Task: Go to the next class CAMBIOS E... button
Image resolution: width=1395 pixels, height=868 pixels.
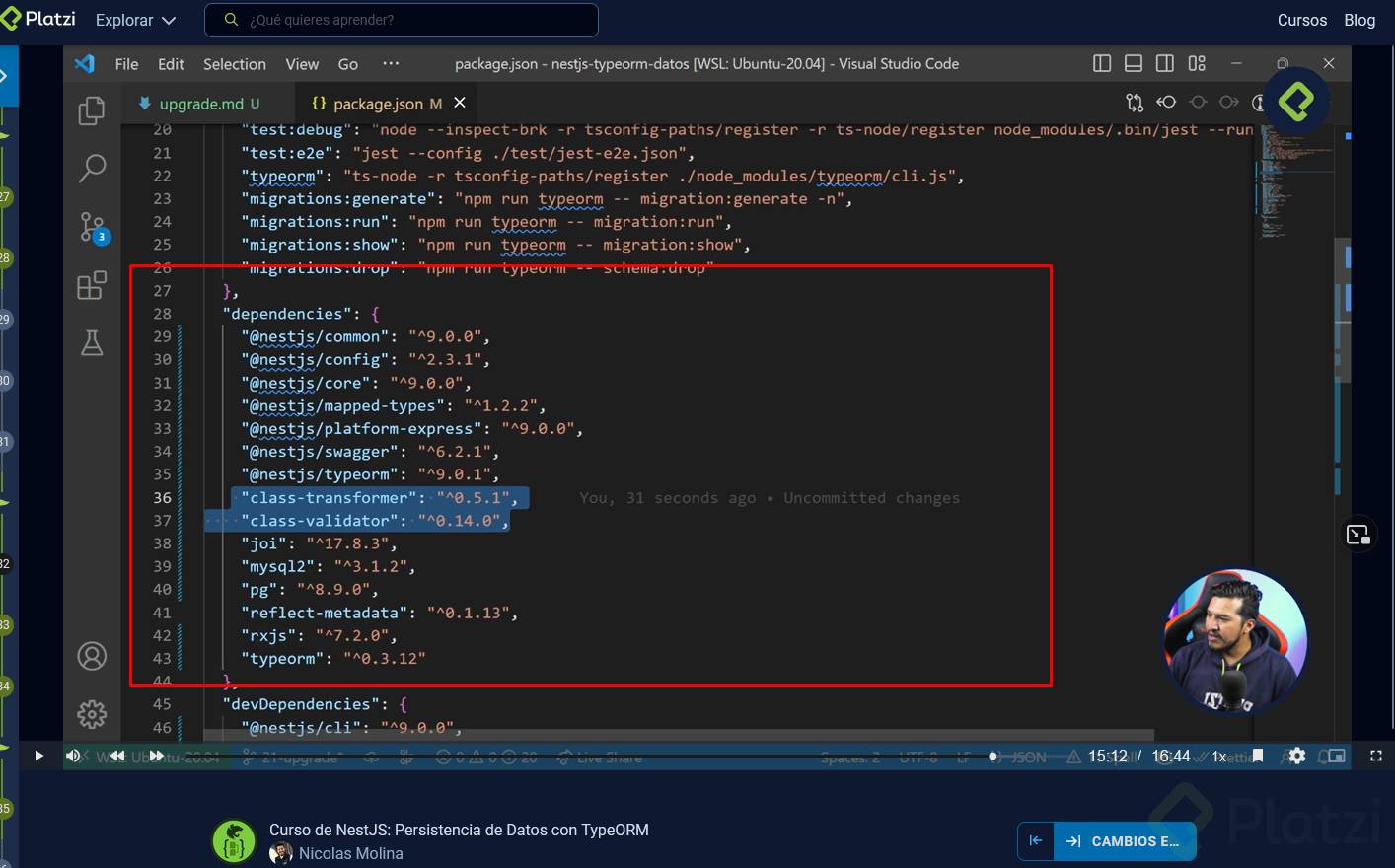Action: 1125,841
